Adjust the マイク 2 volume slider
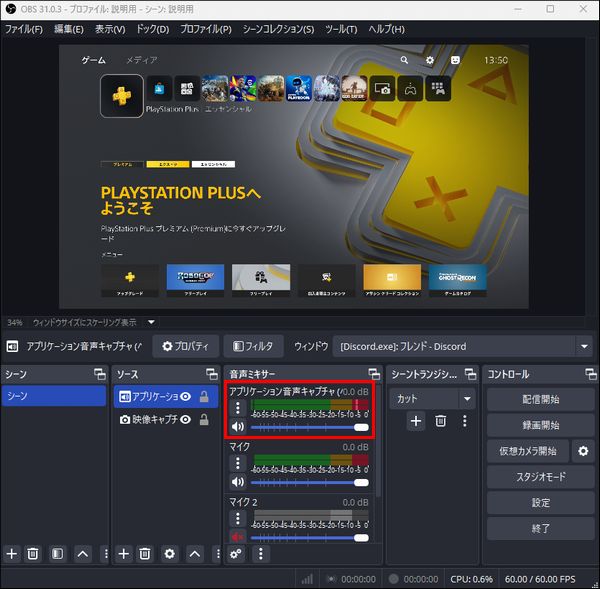Image resolution: width=600 pixels, height=589 pixels. (310, 538)
